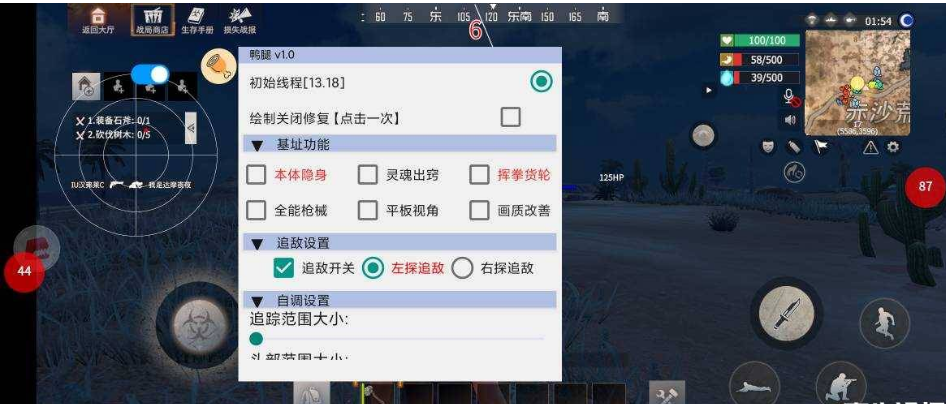This screenshot has height=404, width=946.
Task: Tap the knife attack button
Action: pyautogui.click(x=786, y=312)
